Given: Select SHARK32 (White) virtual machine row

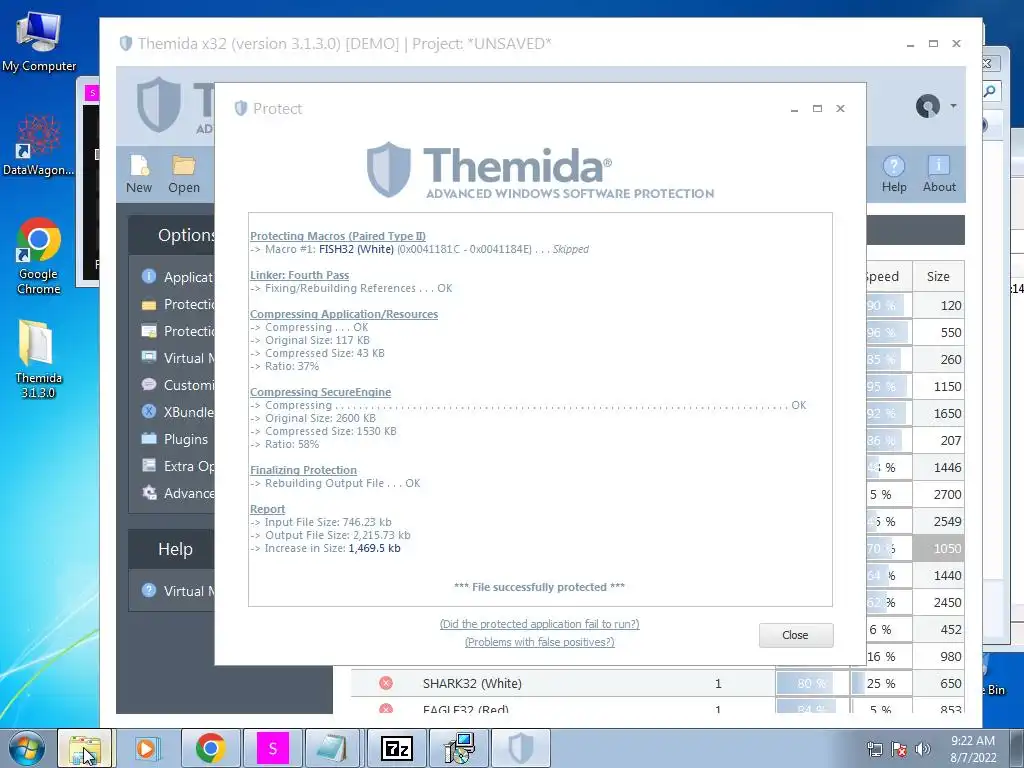Looking at the screenshot, I should (657, 683).
